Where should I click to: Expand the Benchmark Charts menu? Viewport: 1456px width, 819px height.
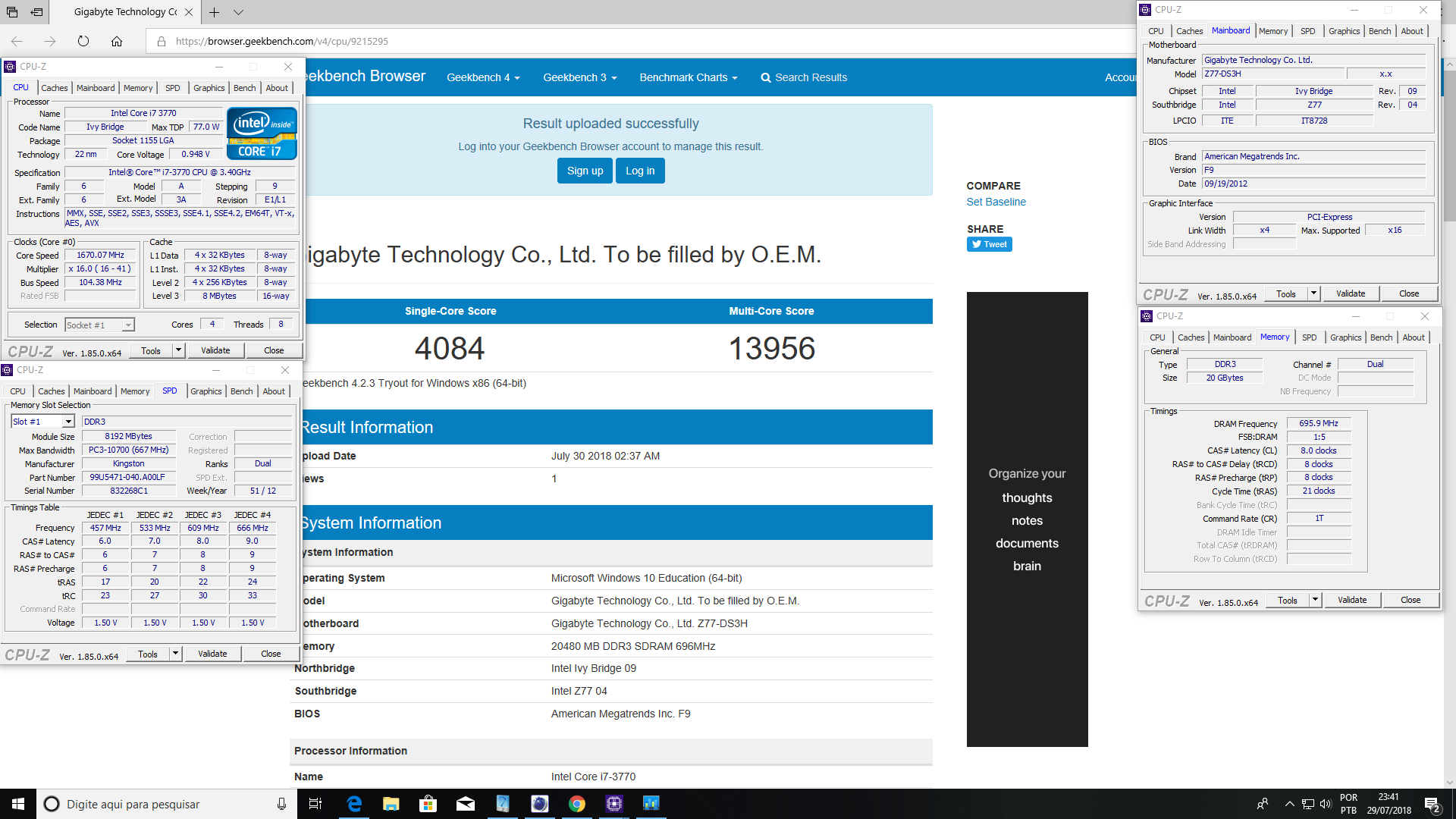(688, 77)
